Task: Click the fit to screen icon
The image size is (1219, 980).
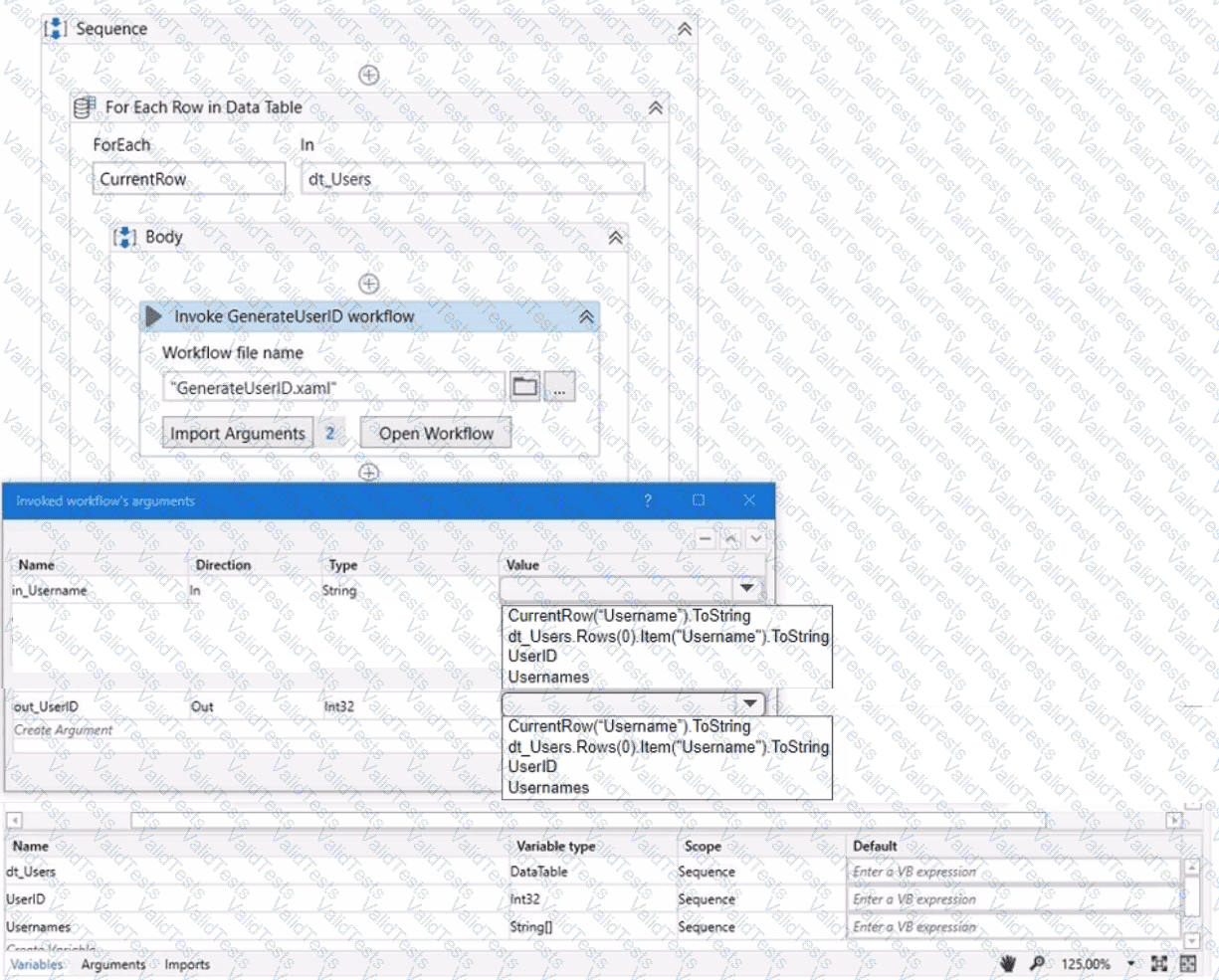Action: (1159, 963)
